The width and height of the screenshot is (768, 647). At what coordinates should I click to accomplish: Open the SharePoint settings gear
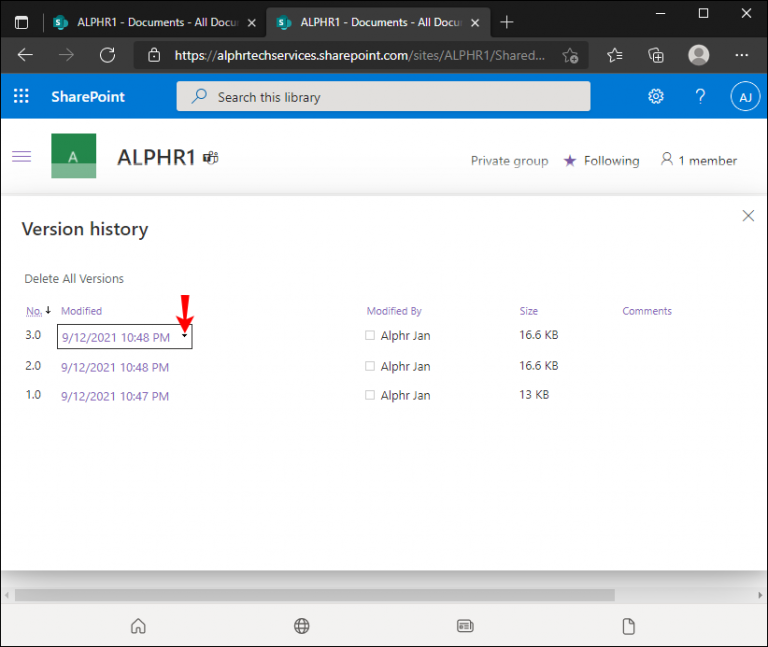656,97
